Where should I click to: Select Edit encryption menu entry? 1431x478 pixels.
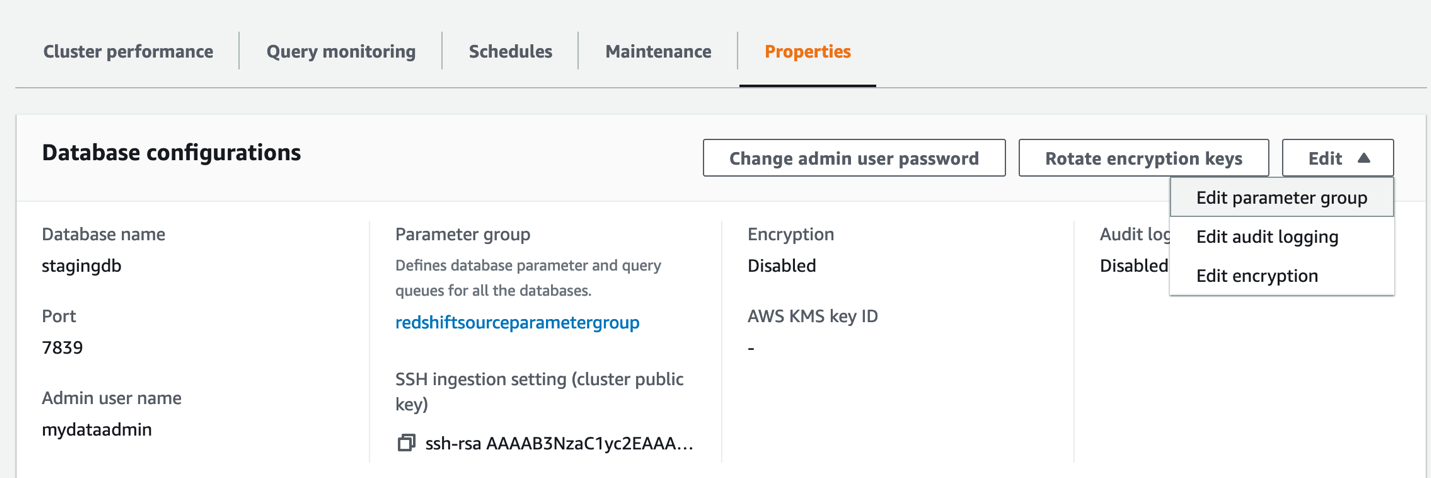1257,276
